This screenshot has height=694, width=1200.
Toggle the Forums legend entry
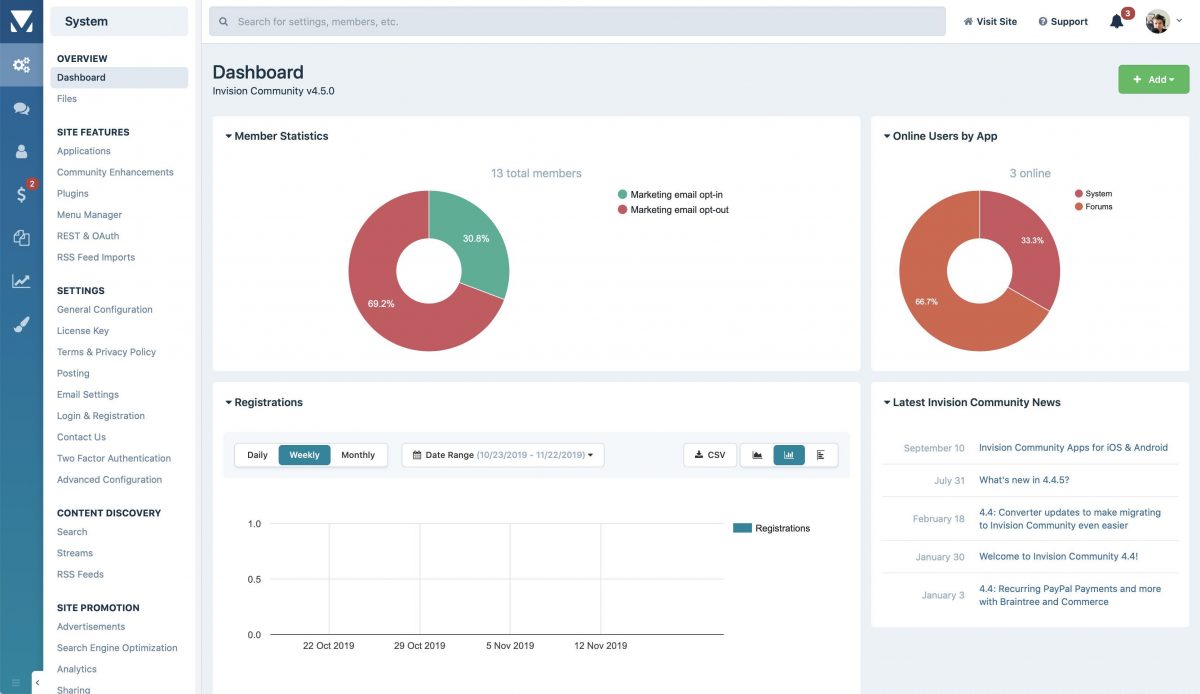click(x=1093, y=207)
